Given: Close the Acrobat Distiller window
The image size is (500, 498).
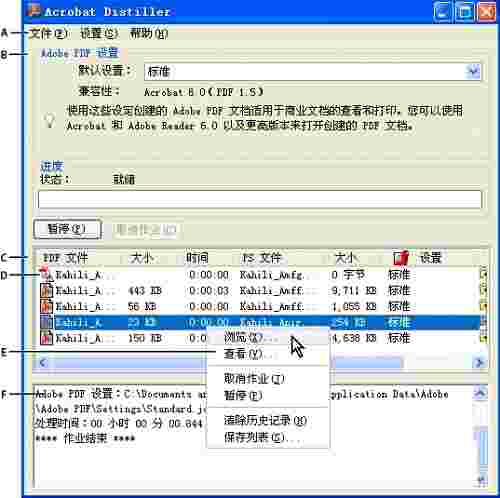Looking at the screenshot, I should (x=486, y=12).
